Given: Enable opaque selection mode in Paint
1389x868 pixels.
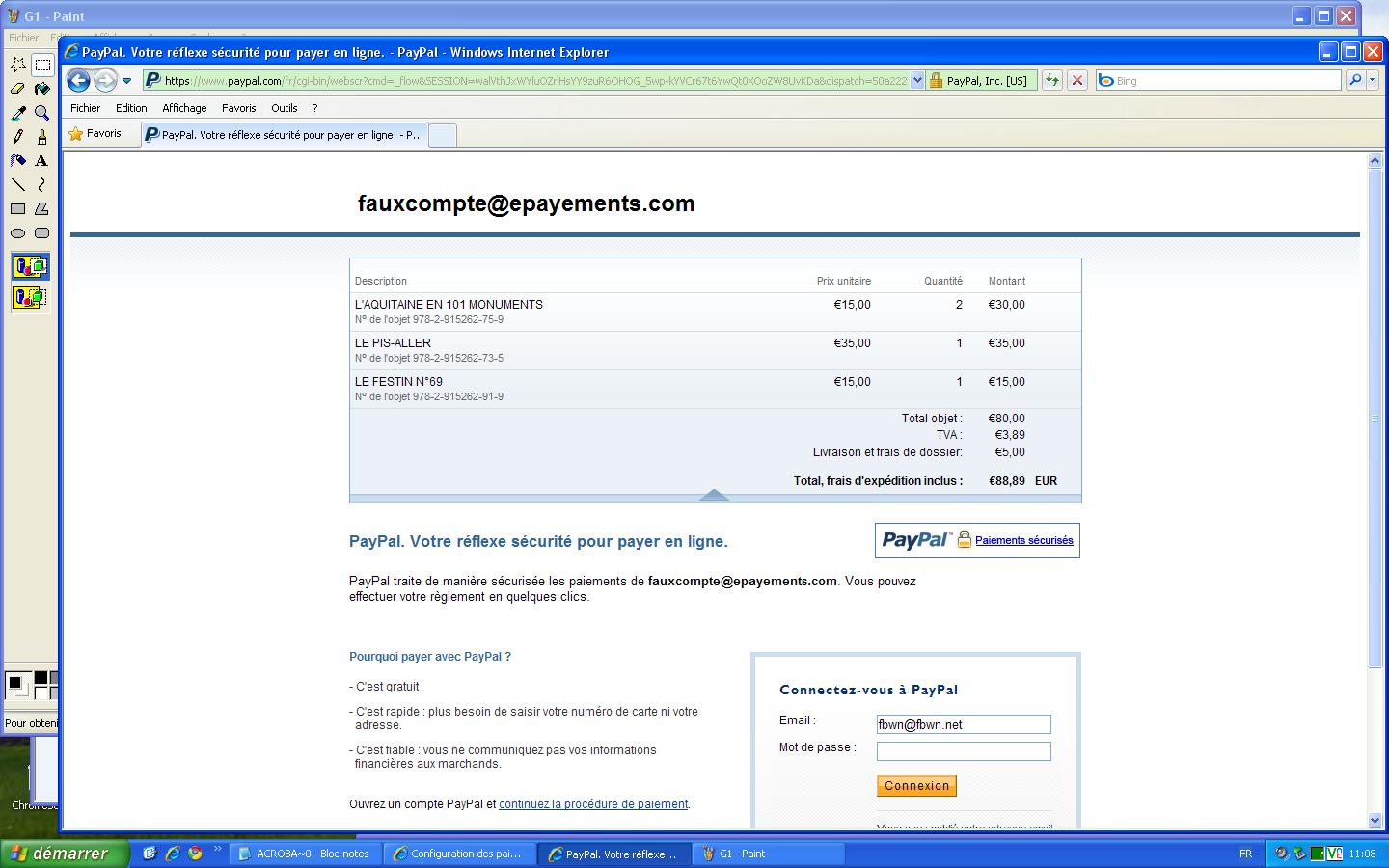Looking at the screenshot, I should pos(30,266).
